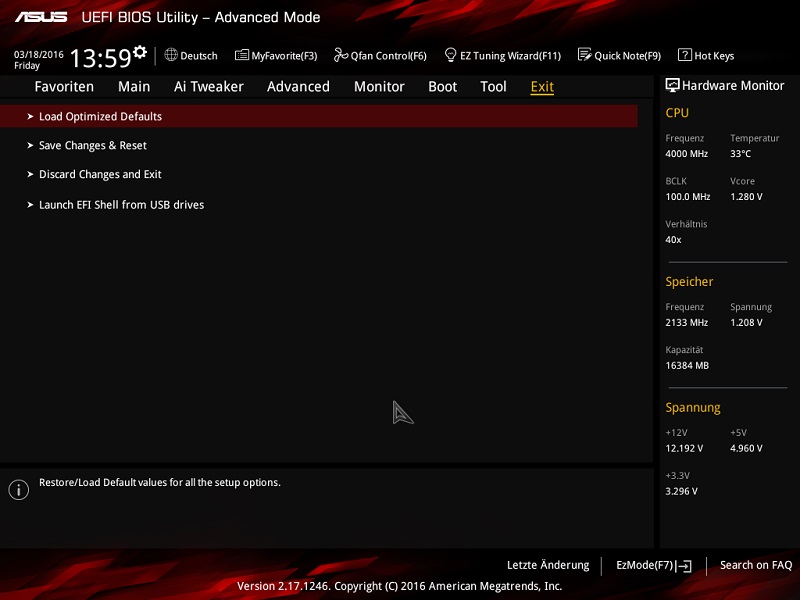
Task: Click the Restore/Load Default values help text
Action: 160,482
